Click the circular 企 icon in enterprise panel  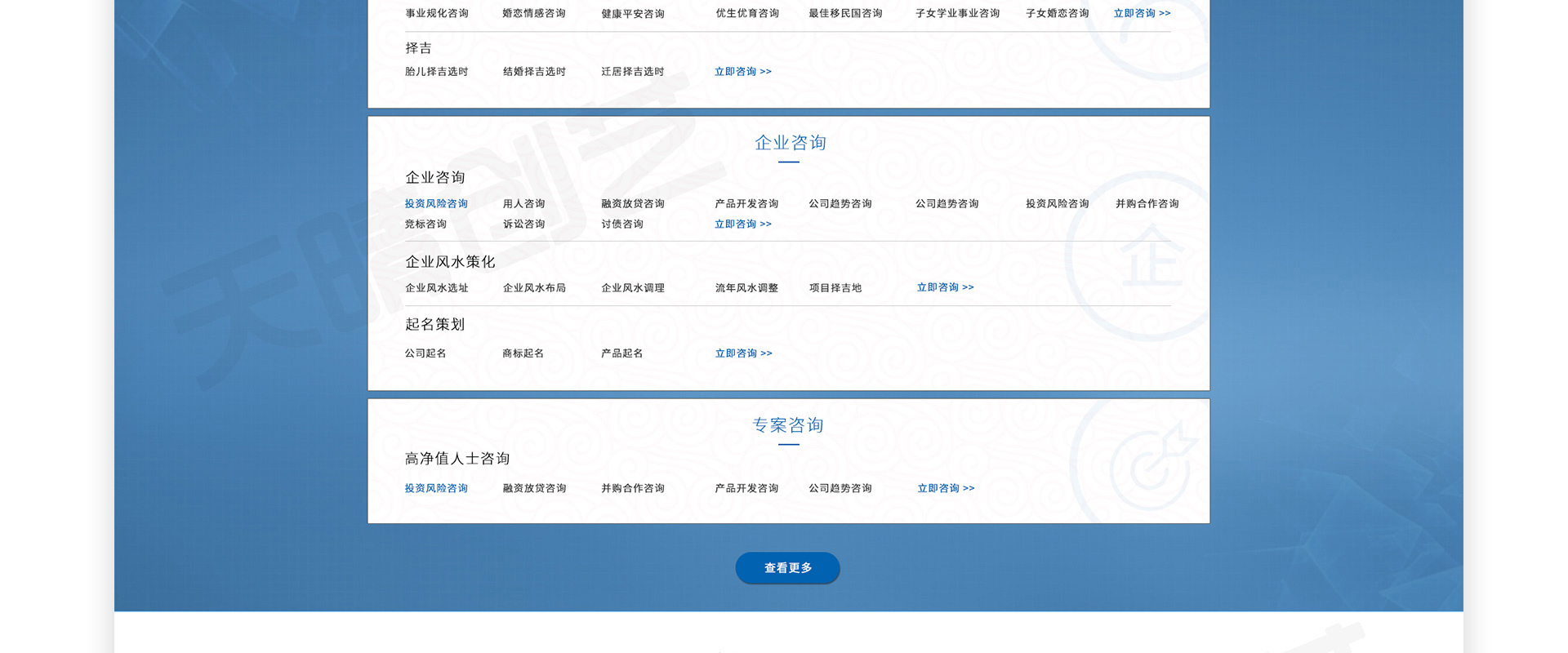click(x=1151, y=258)
